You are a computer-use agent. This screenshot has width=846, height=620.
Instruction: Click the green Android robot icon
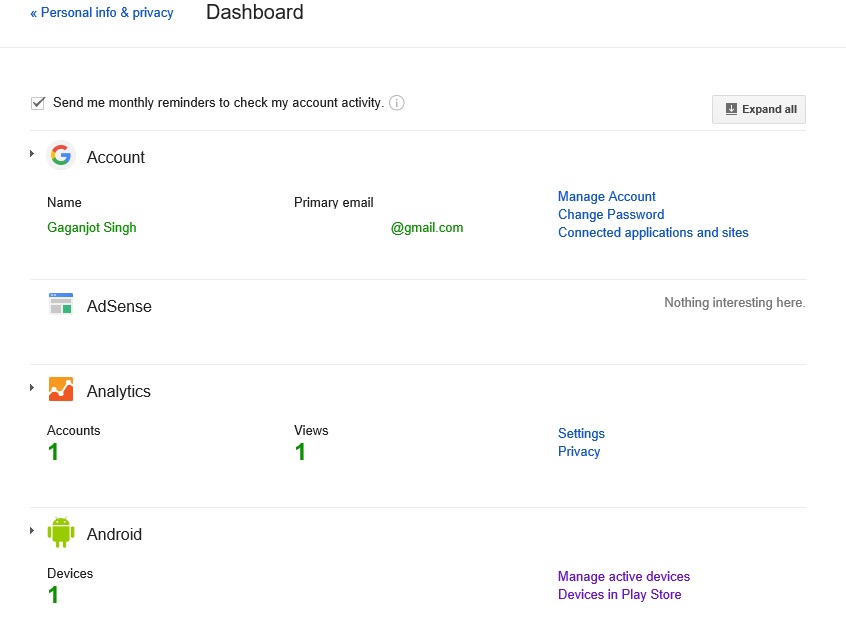point(61,532)
